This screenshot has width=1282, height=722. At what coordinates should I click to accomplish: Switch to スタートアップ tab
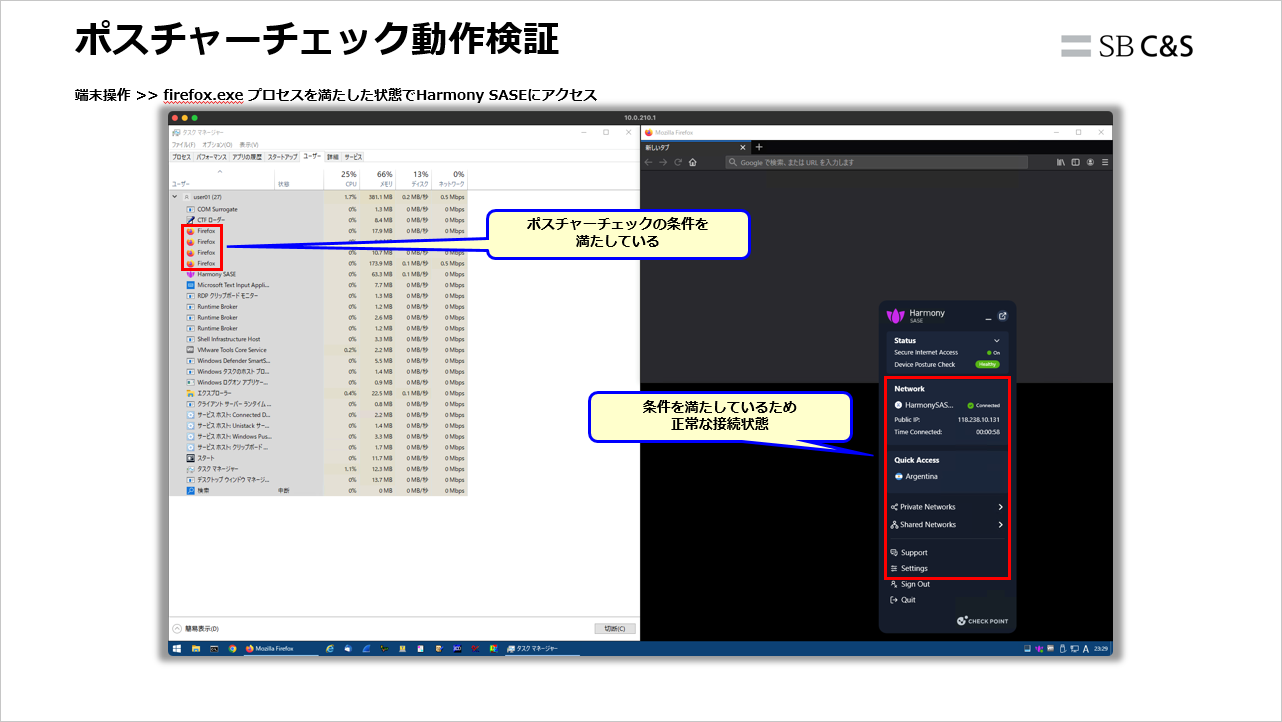pos(282,157)
